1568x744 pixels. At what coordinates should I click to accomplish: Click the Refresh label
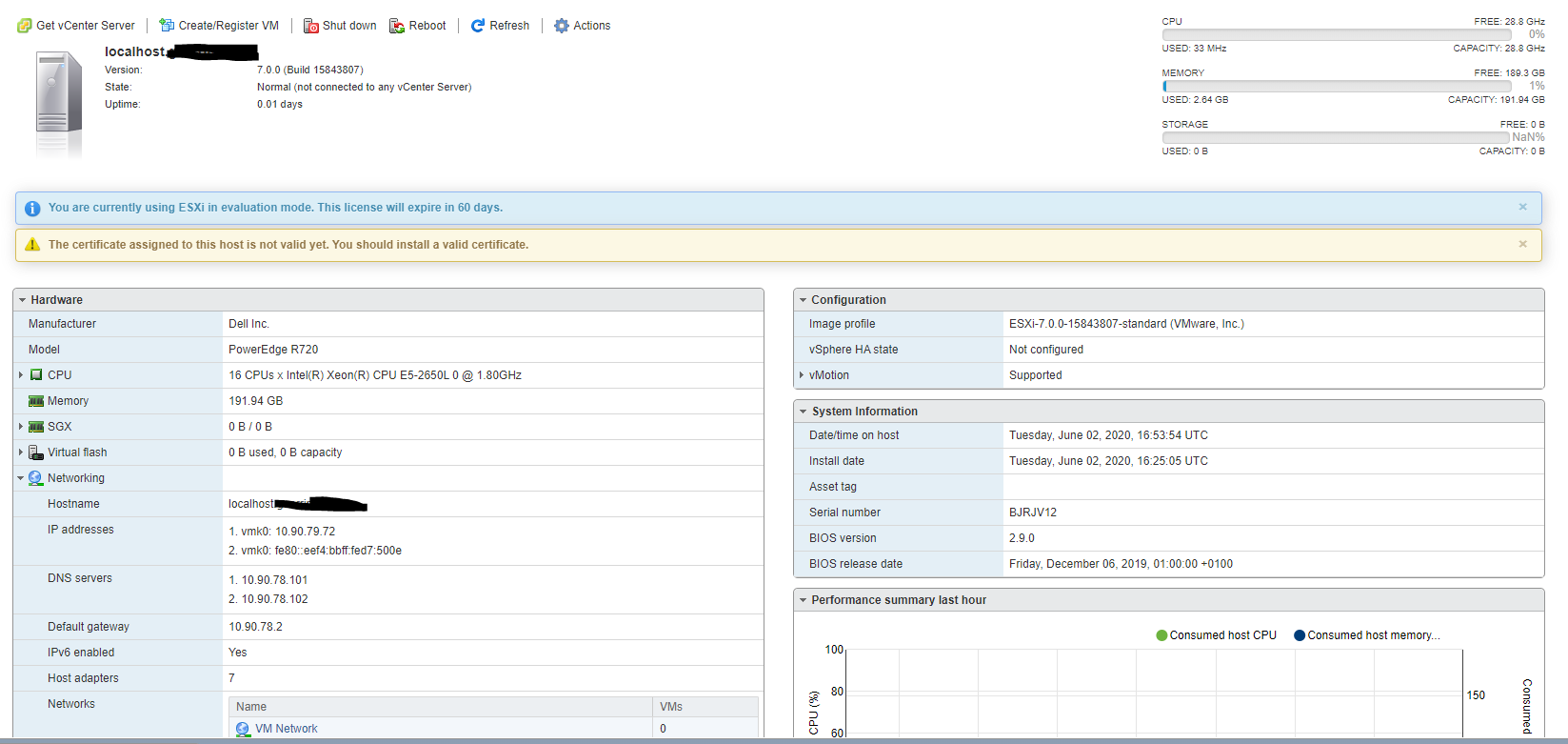[x=509, y=26]
